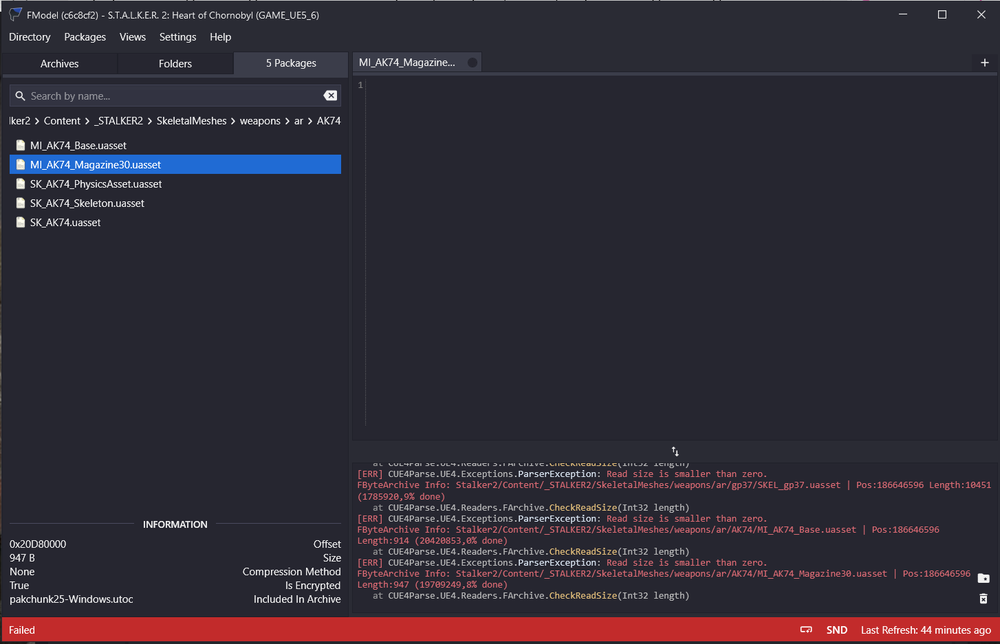
Task: Clear the log with the trash icon
Action: 983,598
